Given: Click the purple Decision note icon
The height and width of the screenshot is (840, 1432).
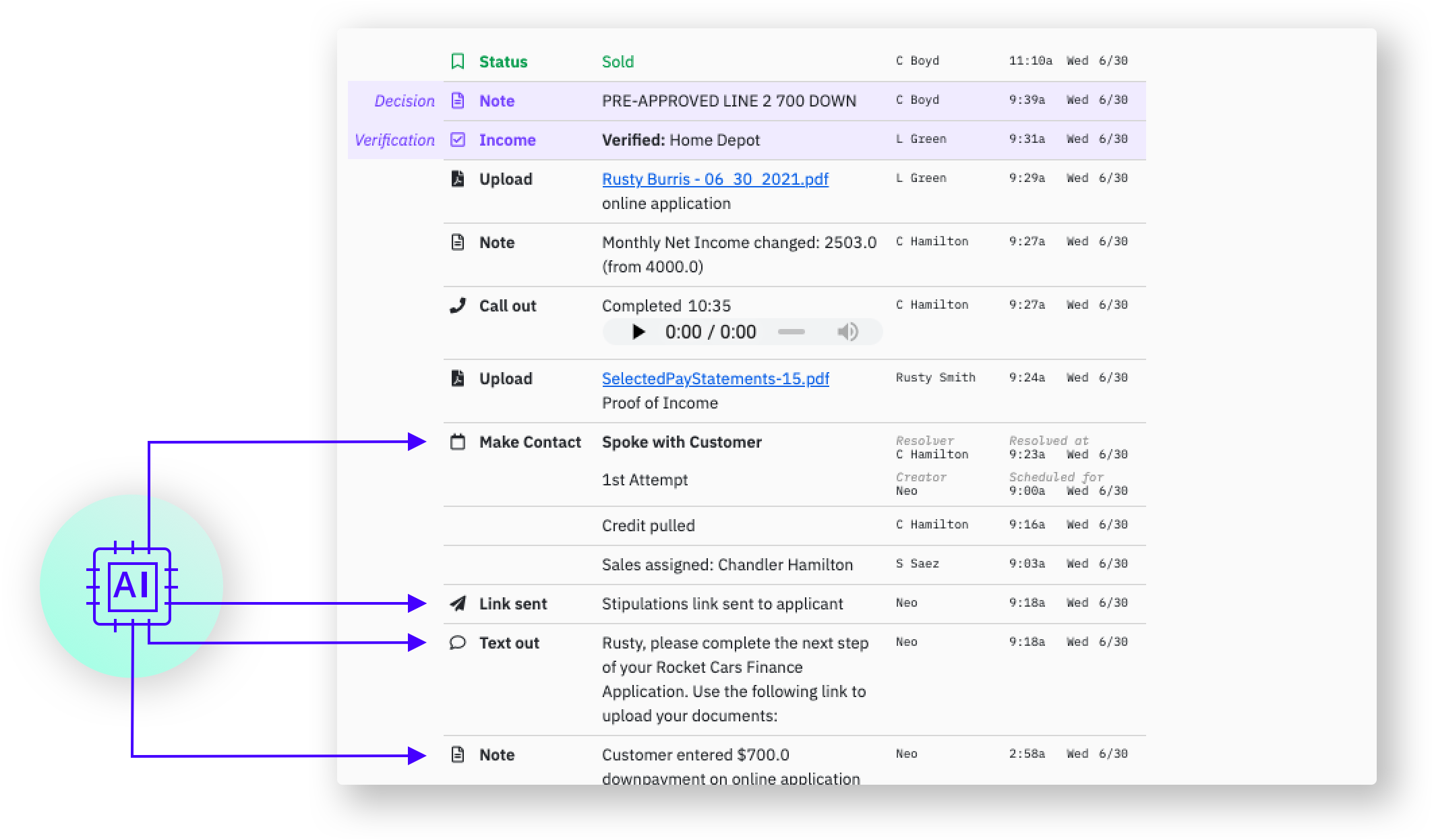Looking at the screenshot, I should [x=458, y=100].
